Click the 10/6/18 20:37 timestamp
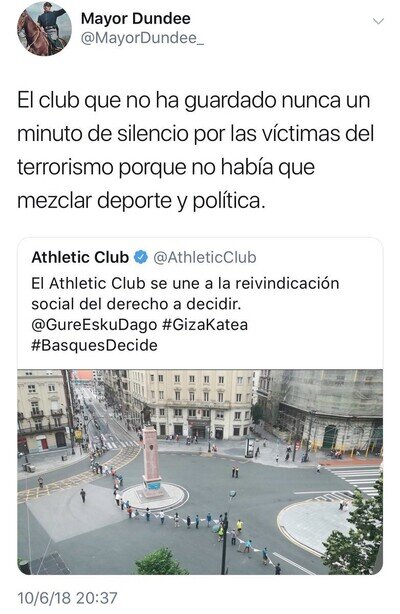 67,598
